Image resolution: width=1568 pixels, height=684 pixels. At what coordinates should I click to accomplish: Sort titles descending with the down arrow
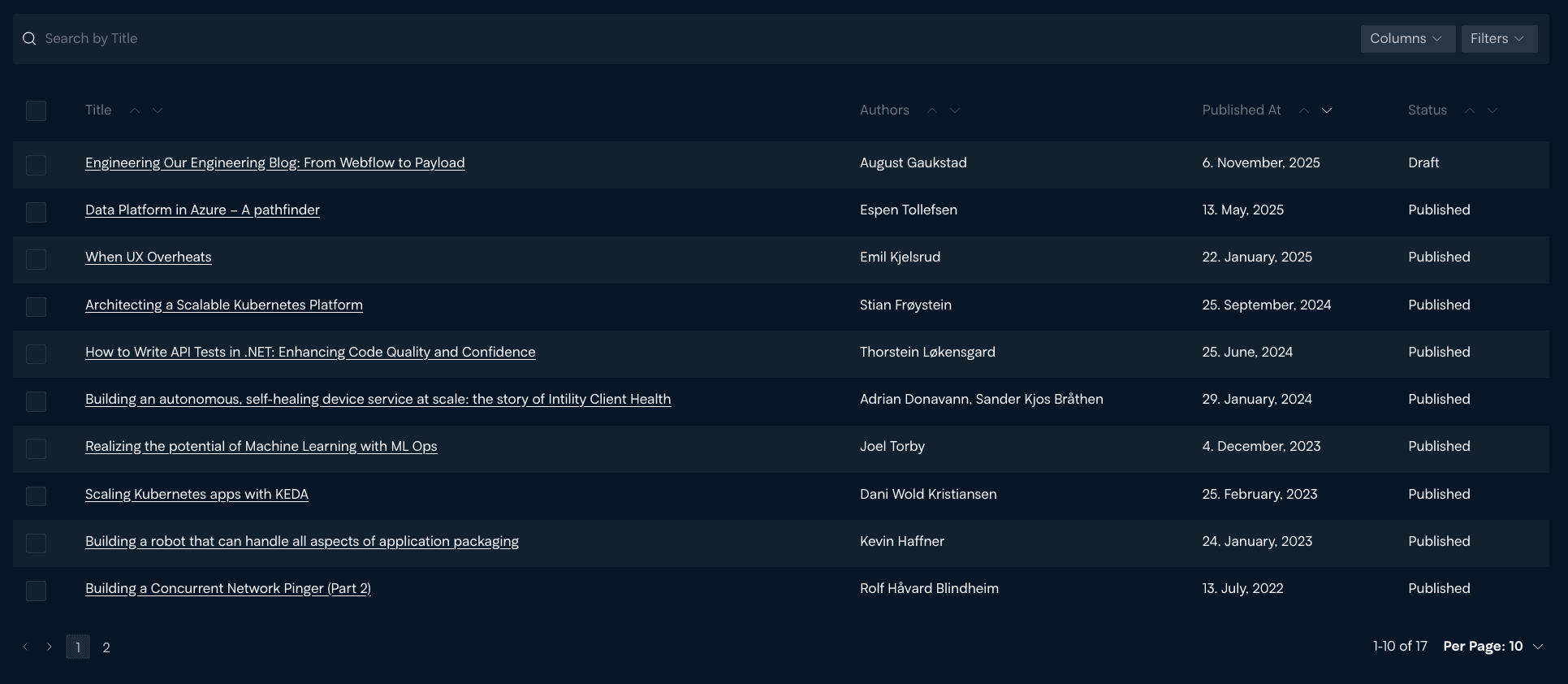(158, 111)
